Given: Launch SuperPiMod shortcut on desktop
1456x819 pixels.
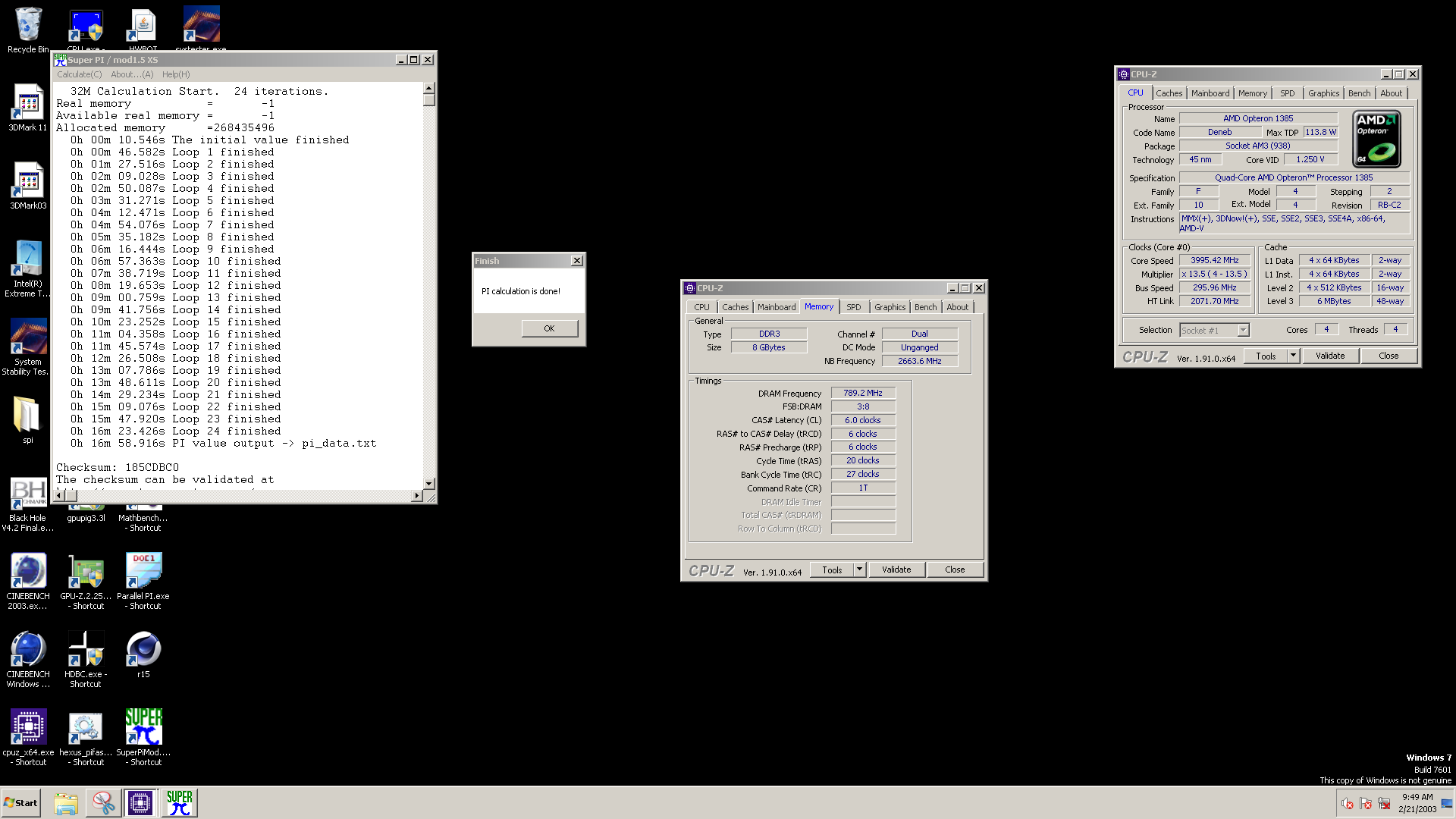Looking at the screenshot, I should 143,738.
